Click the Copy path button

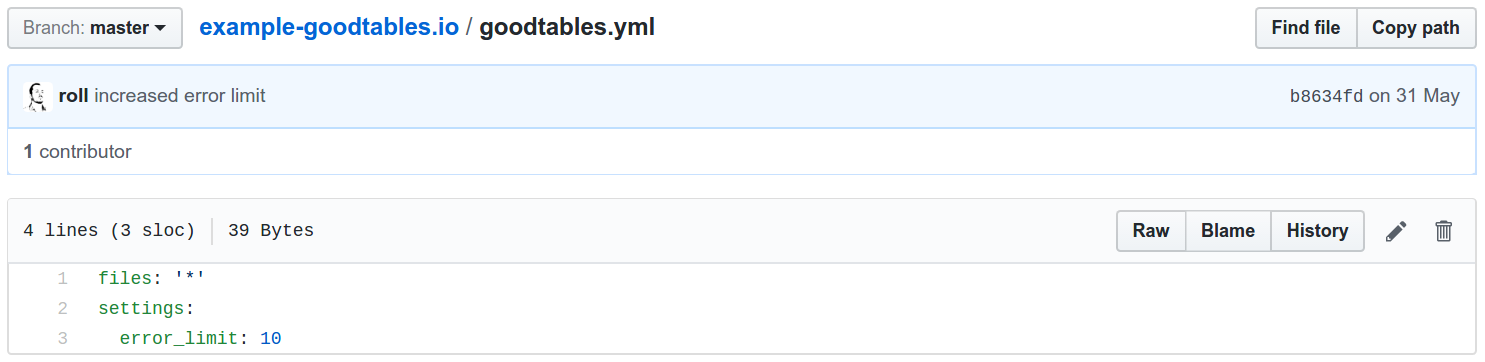[x=1416, y=28]
